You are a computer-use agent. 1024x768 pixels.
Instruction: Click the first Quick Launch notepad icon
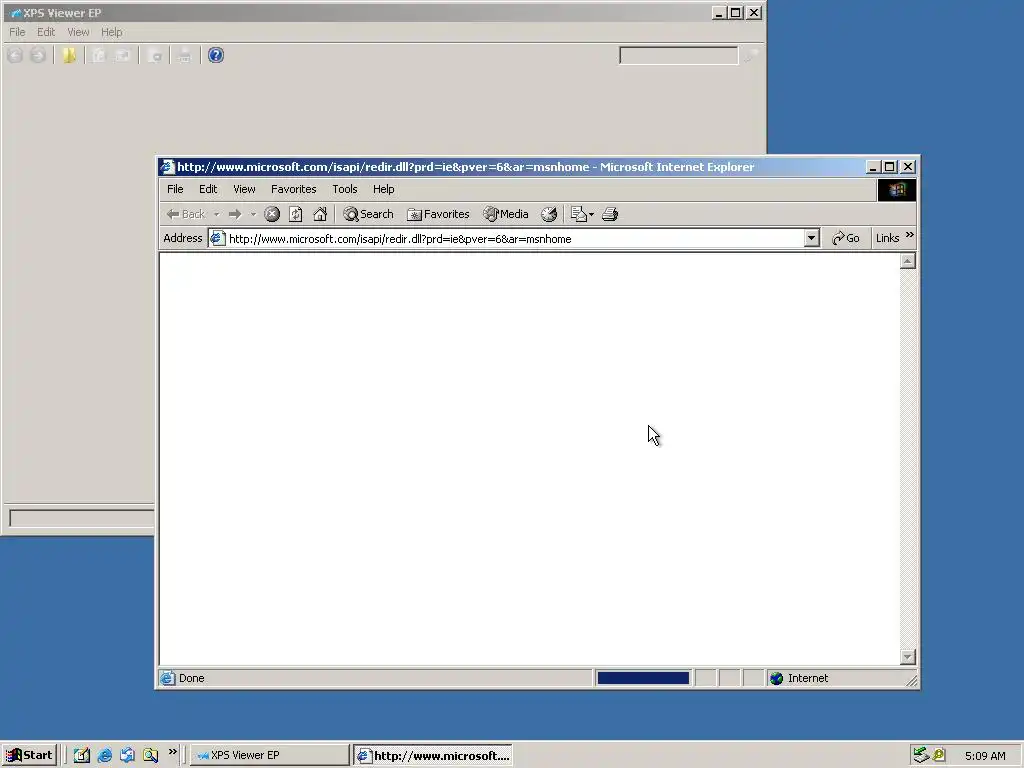click(x=82, y=755)
